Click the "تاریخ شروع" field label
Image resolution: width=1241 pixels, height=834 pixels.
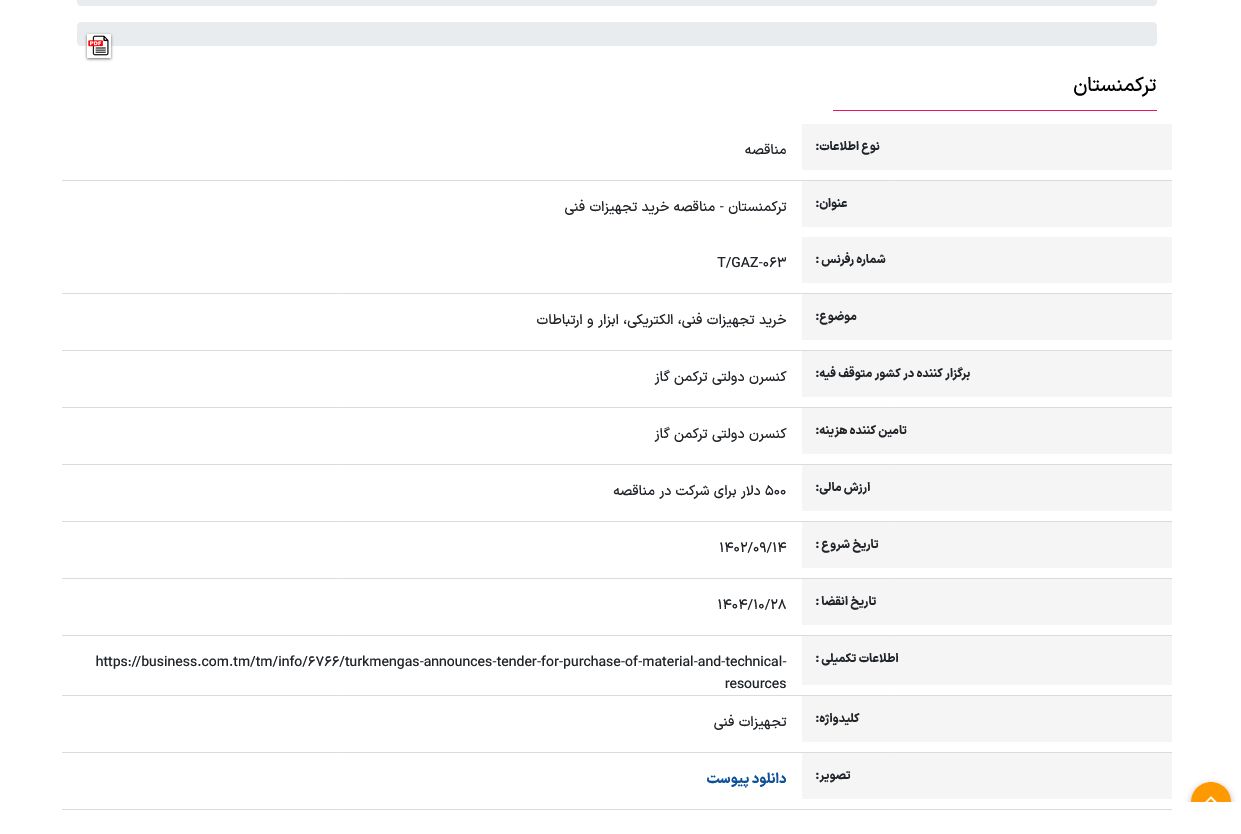pos(846,545)
